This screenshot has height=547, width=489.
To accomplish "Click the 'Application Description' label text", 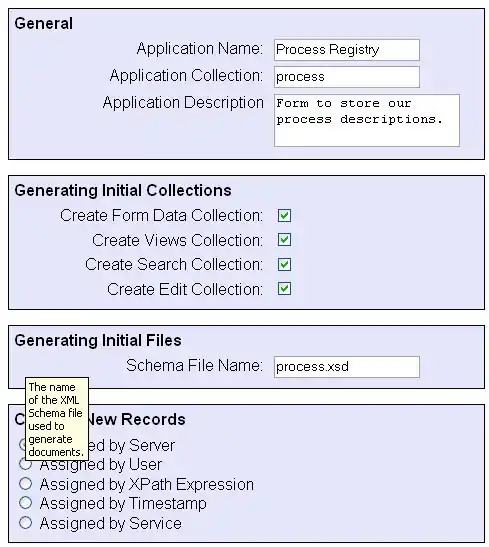I will 183,103.
